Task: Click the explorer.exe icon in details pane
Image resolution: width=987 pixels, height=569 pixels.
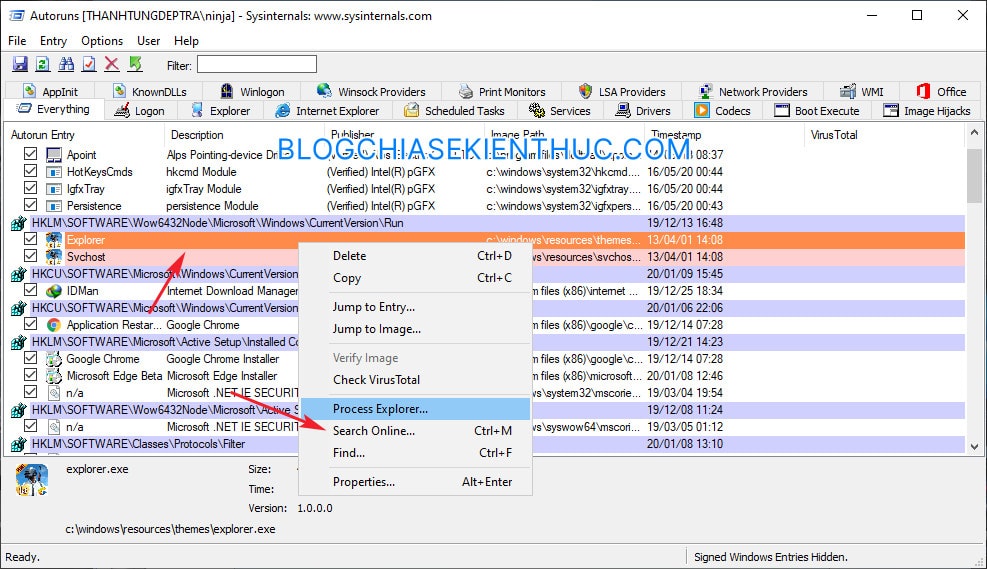Action: pyautogui.click(x=31, y=480)
